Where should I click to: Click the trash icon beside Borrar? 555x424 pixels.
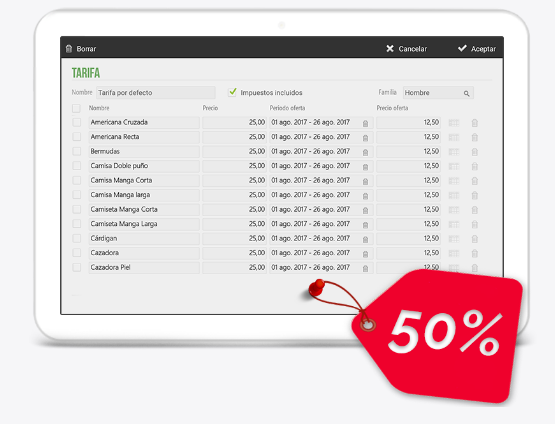click(x=69, y=49)
